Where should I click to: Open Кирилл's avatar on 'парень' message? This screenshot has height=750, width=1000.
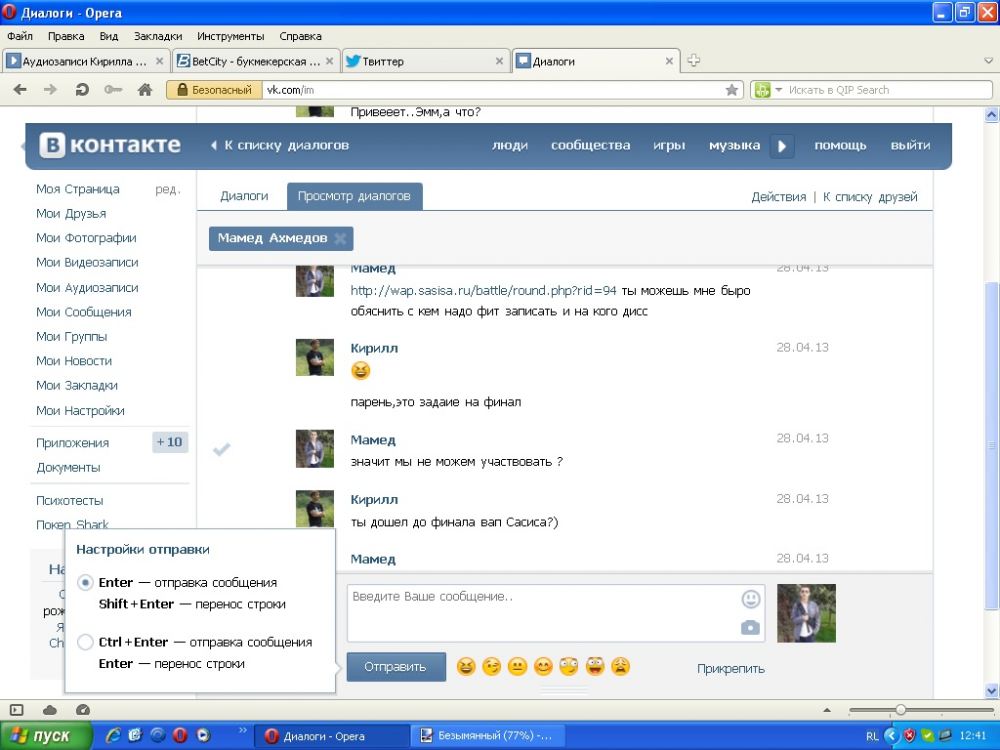click(x=315, y=358)
